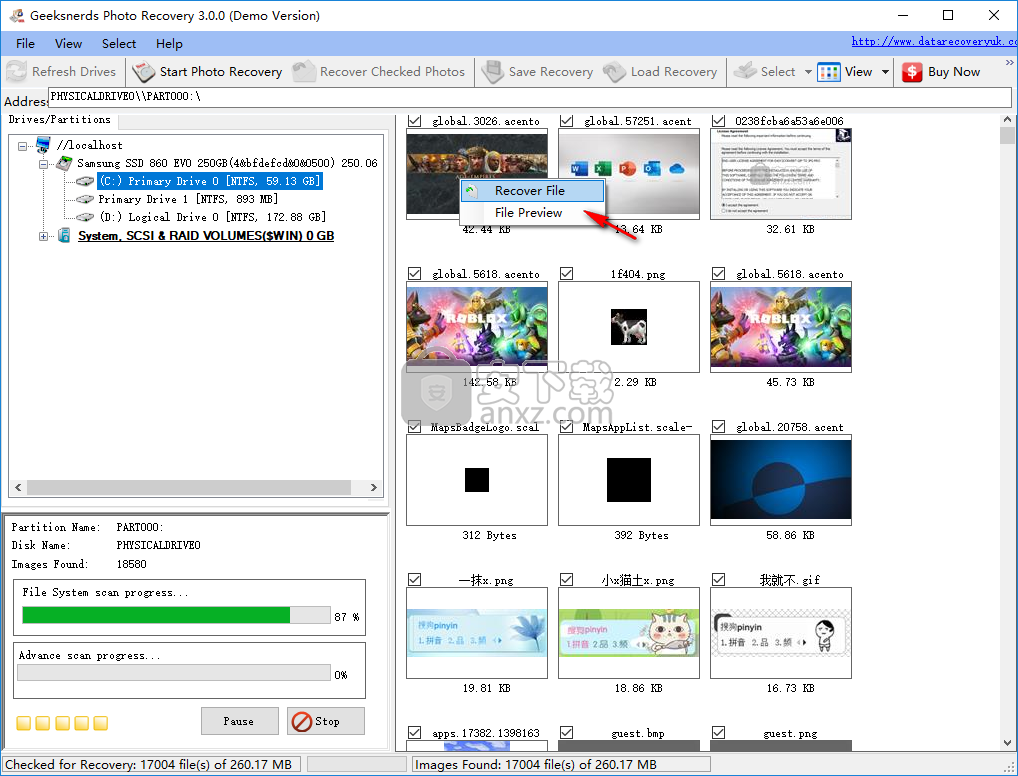The height and width of the screenshot is (776, 1018).
Task: Click the Stop button label
Action: coord(327,721)
